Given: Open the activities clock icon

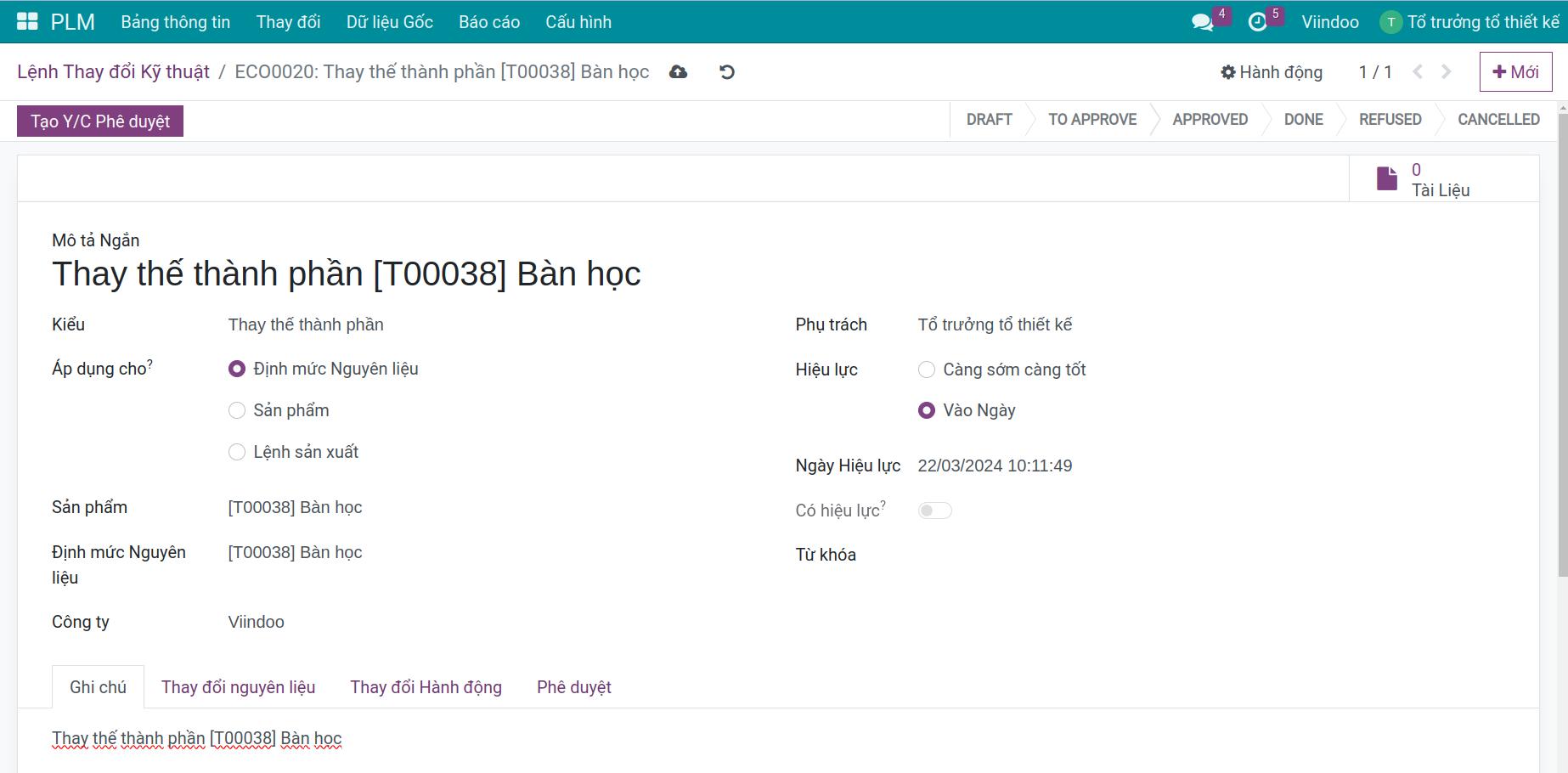Looking at the screenshot, I should click(1257, 22).
